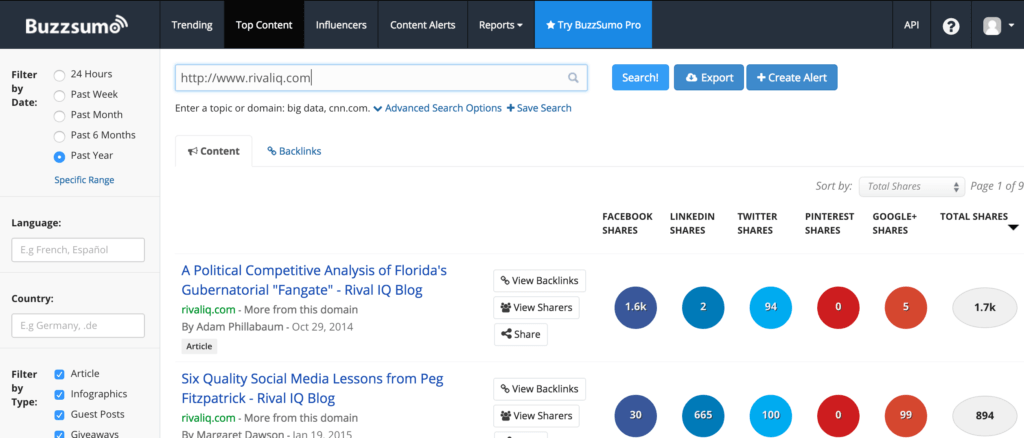Switch to the Content tab

pyautogui.click(x=214, y=151)
